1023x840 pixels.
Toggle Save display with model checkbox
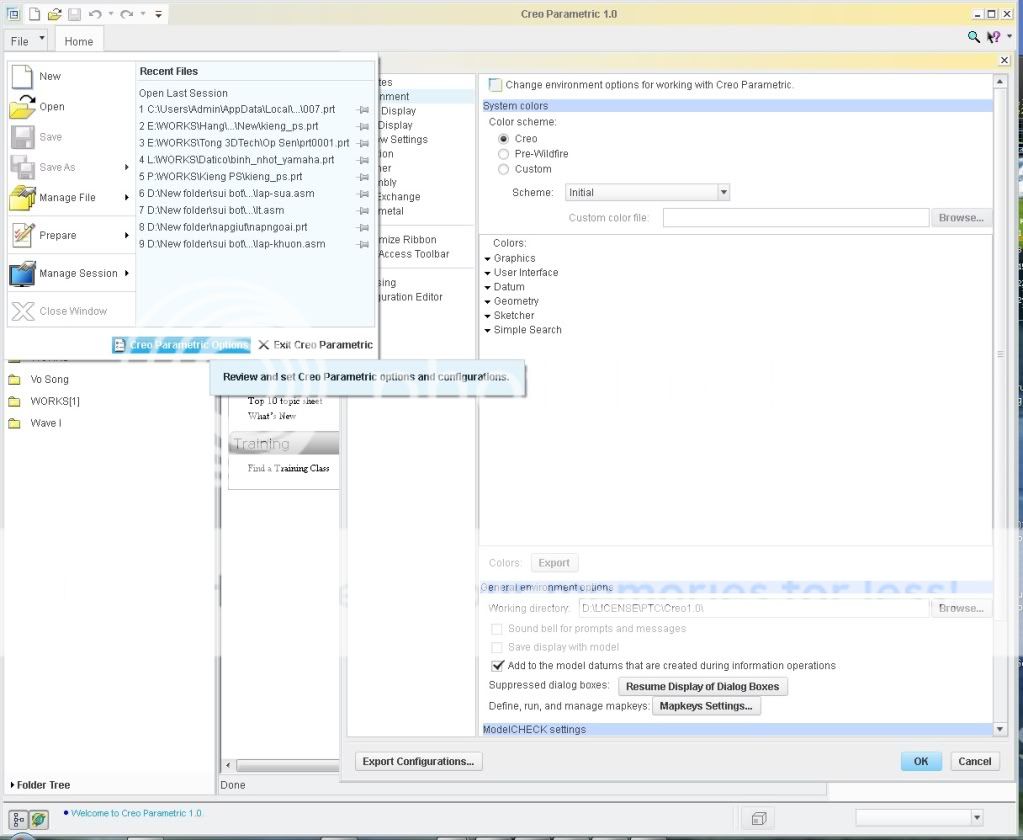click(x=496, y=648)
